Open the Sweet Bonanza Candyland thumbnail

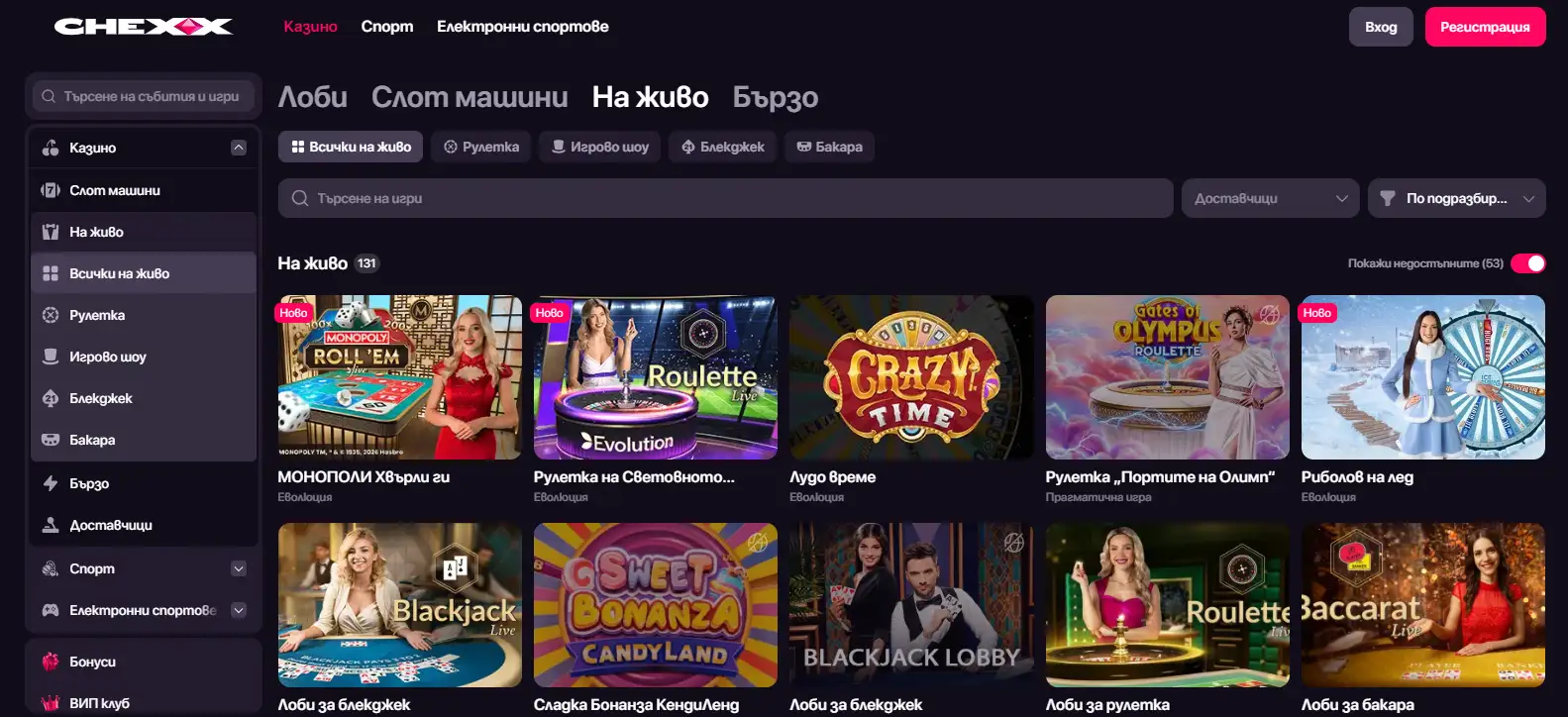(x=656, y=605)
